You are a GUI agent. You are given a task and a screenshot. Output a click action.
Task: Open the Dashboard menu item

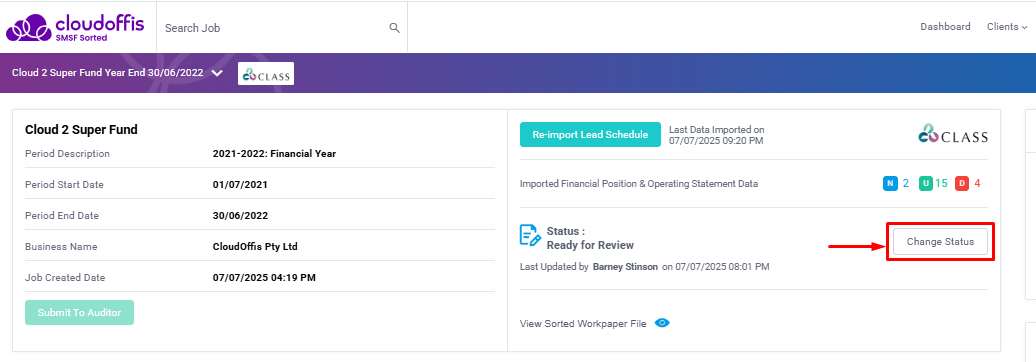pos(945,27)
